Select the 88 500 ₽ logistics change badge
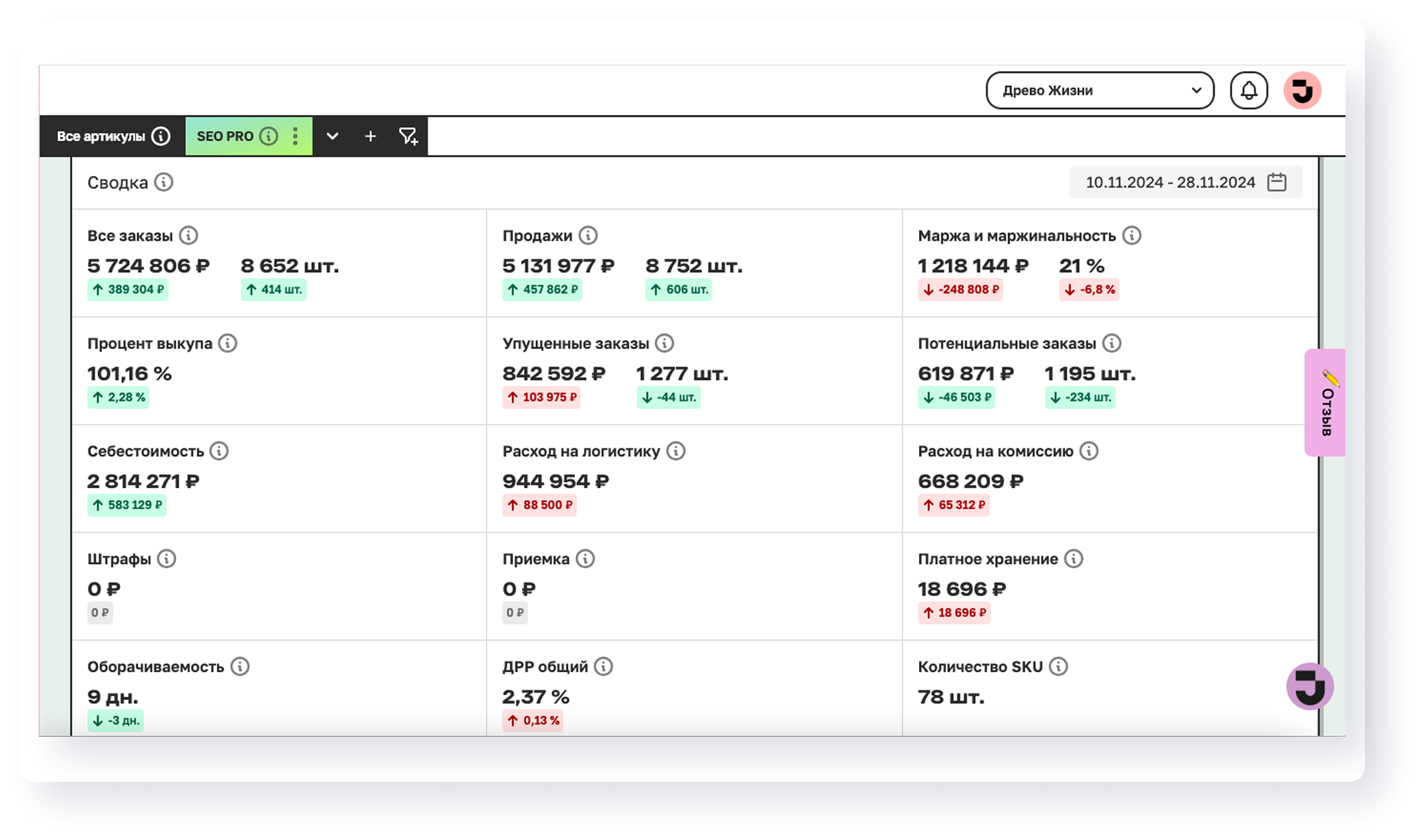 pyautogui.click(x=540, y=505)
